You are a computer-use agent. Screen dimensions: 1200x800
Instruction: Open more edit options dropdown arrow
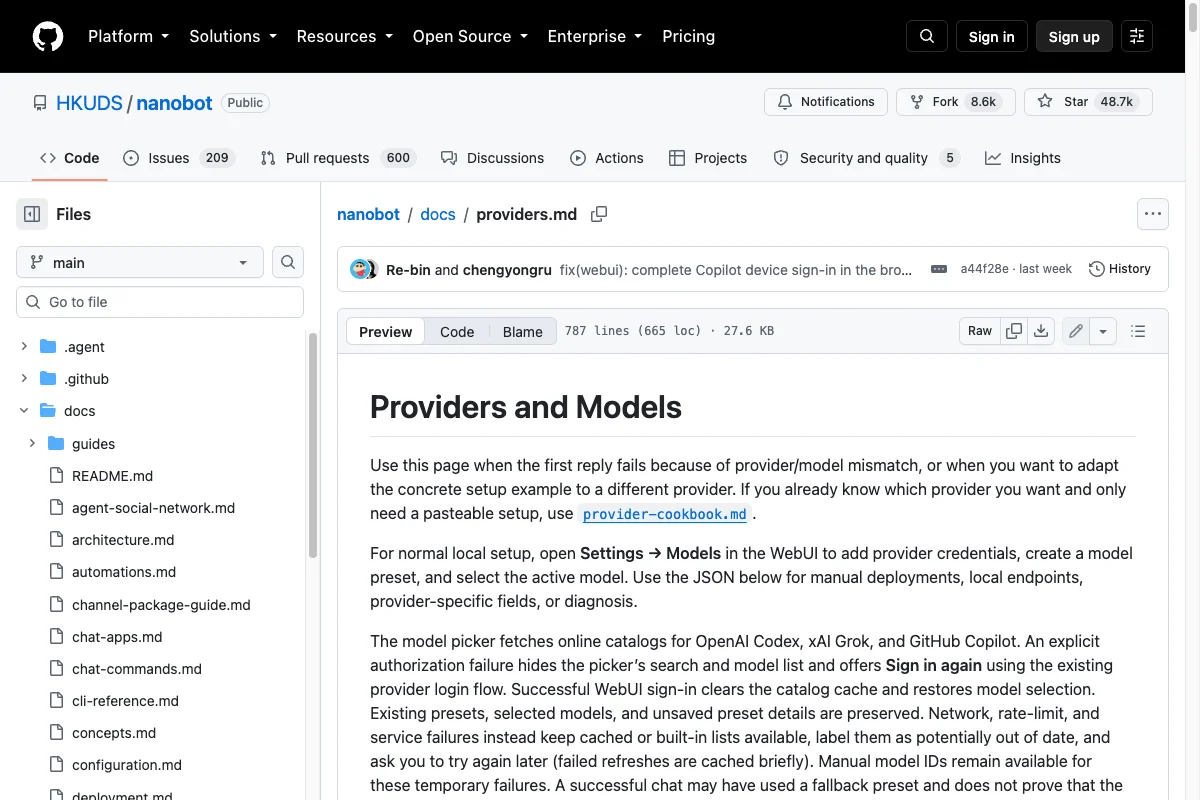point(1103,331)
